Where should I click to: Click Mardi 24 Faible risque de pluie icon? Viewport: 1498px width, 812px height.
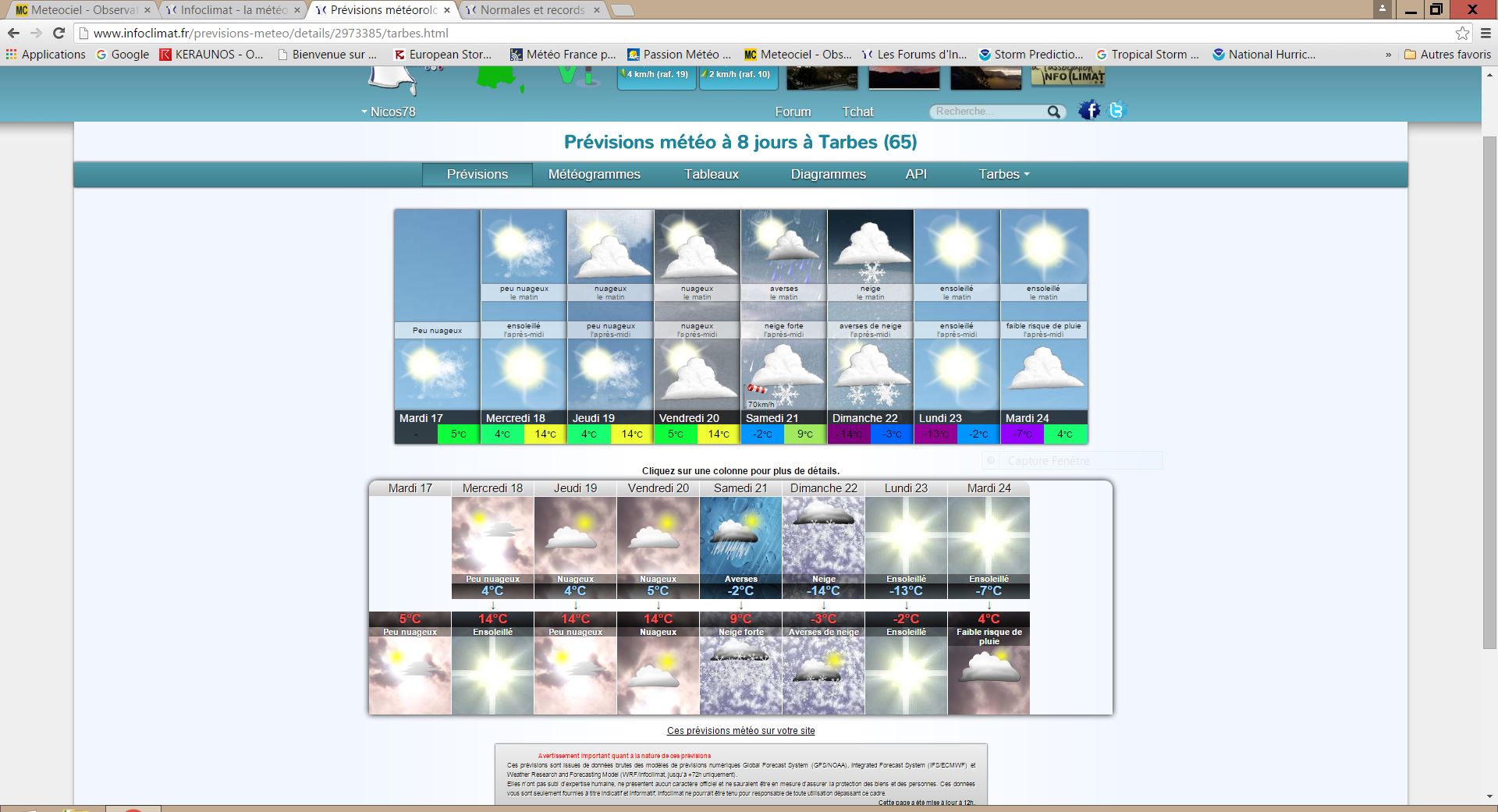(x=989, y=679)
